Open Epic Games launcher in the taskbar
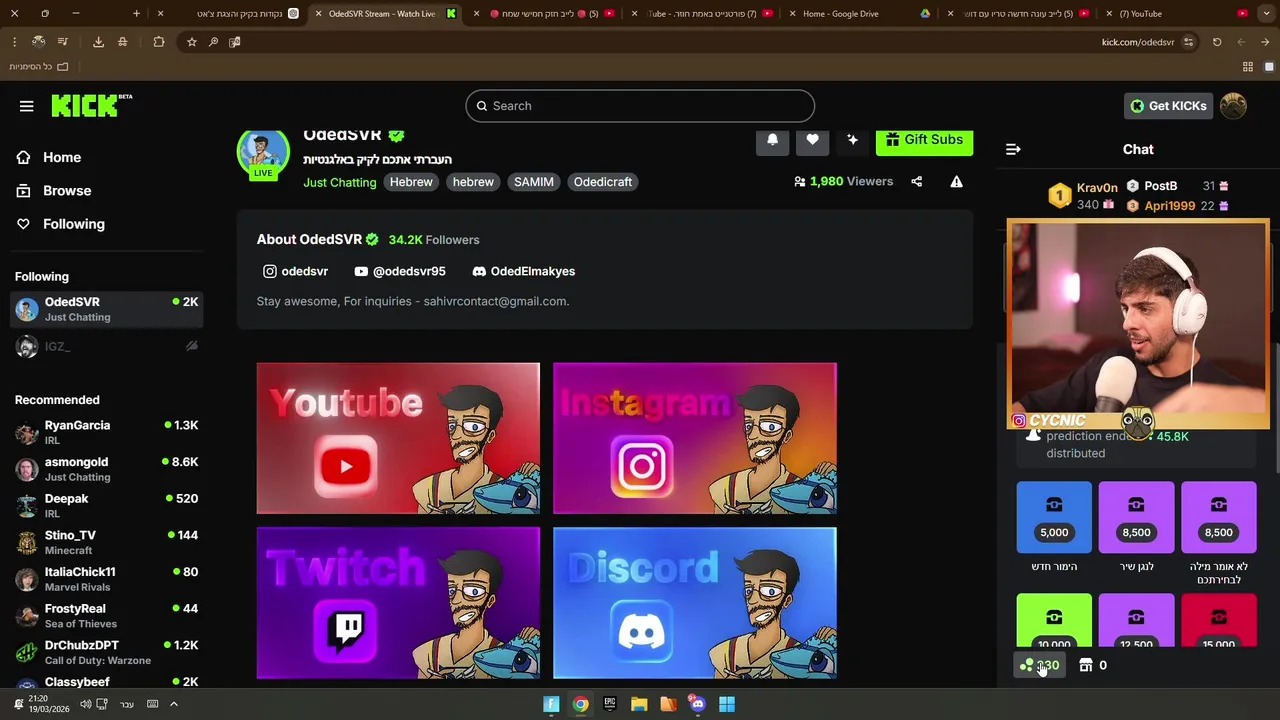Screen dimensions: 1280x720 (610, 704)
